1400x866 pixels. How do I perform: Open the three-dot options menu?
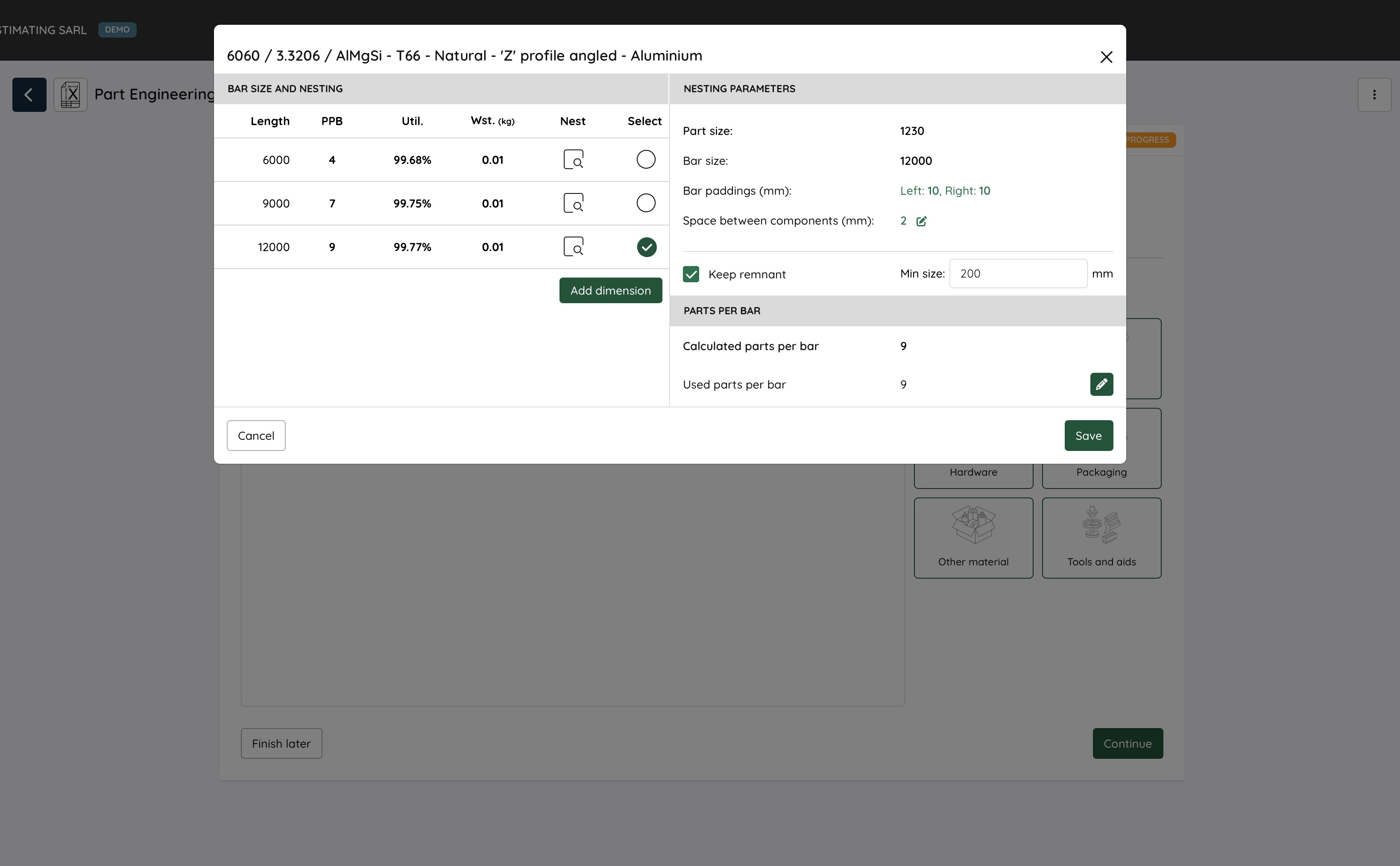pos(1374,94)
